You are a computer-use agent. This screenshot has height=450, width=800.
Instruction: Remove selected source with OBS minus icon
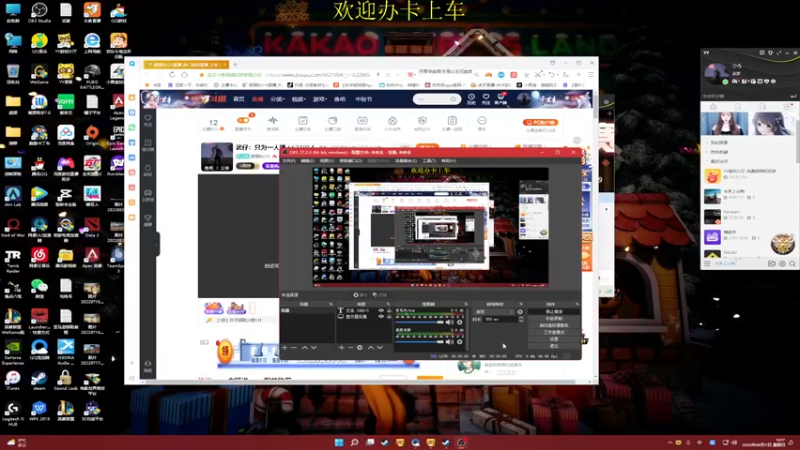point(351,347)
